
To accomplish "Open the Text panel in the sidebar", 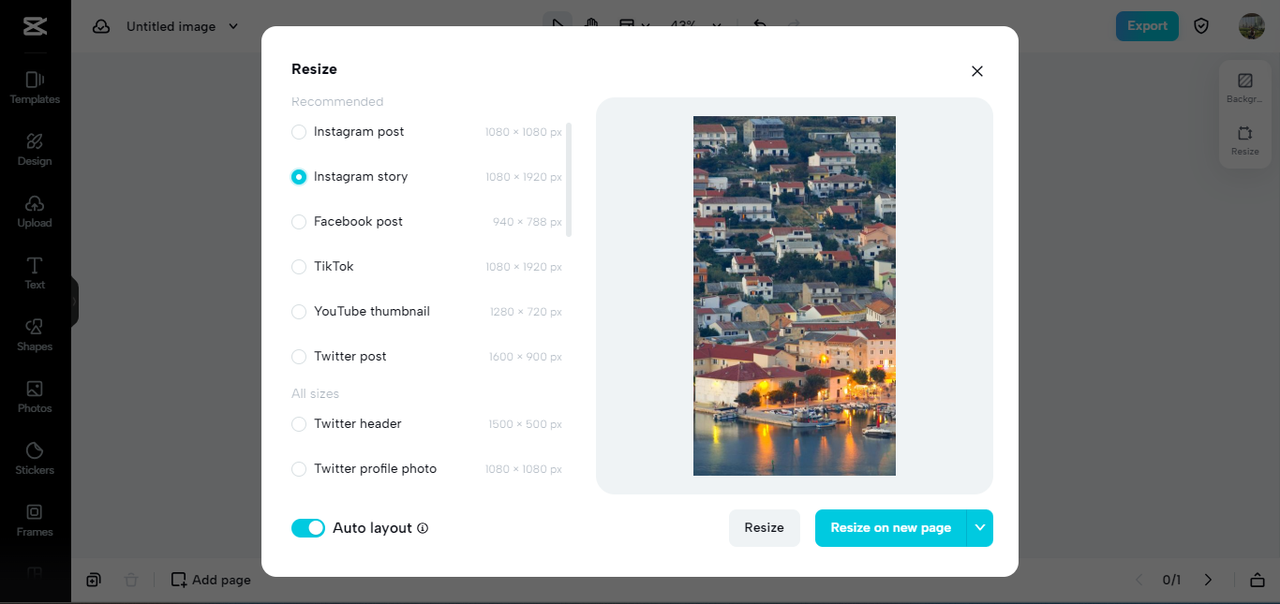I will pyautogui.click(x=34, y=273).
